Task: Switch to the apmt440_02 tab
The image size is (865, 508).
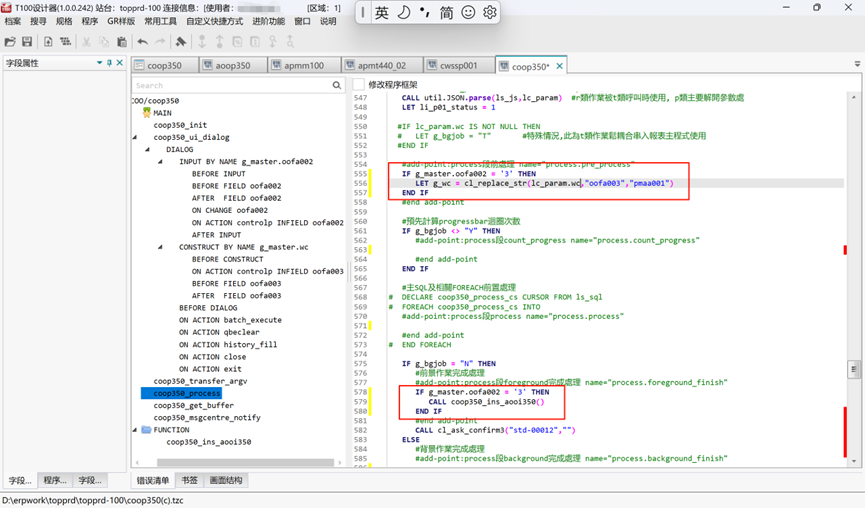Action: pos(382,66)
